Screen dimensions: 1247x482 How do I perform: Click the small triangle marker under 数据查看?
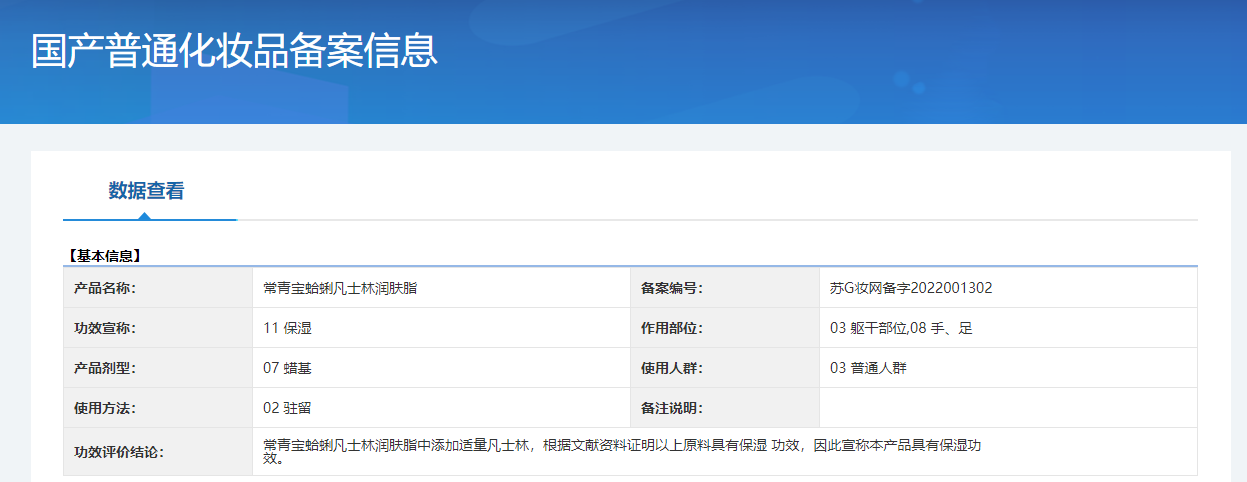point(146,215)
